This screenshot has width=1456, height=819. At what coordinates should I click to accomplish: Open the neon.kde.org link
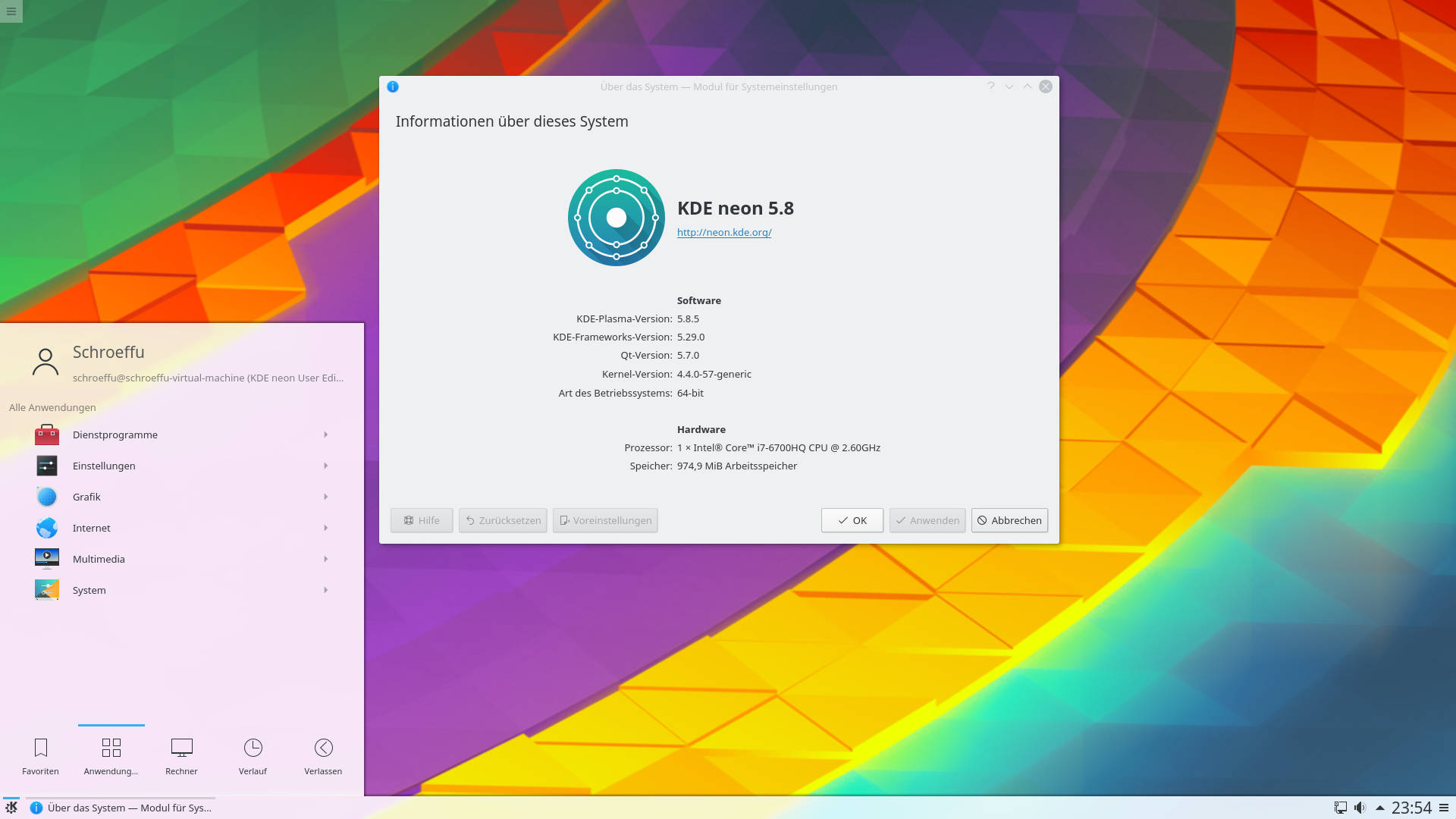[724, 232]
